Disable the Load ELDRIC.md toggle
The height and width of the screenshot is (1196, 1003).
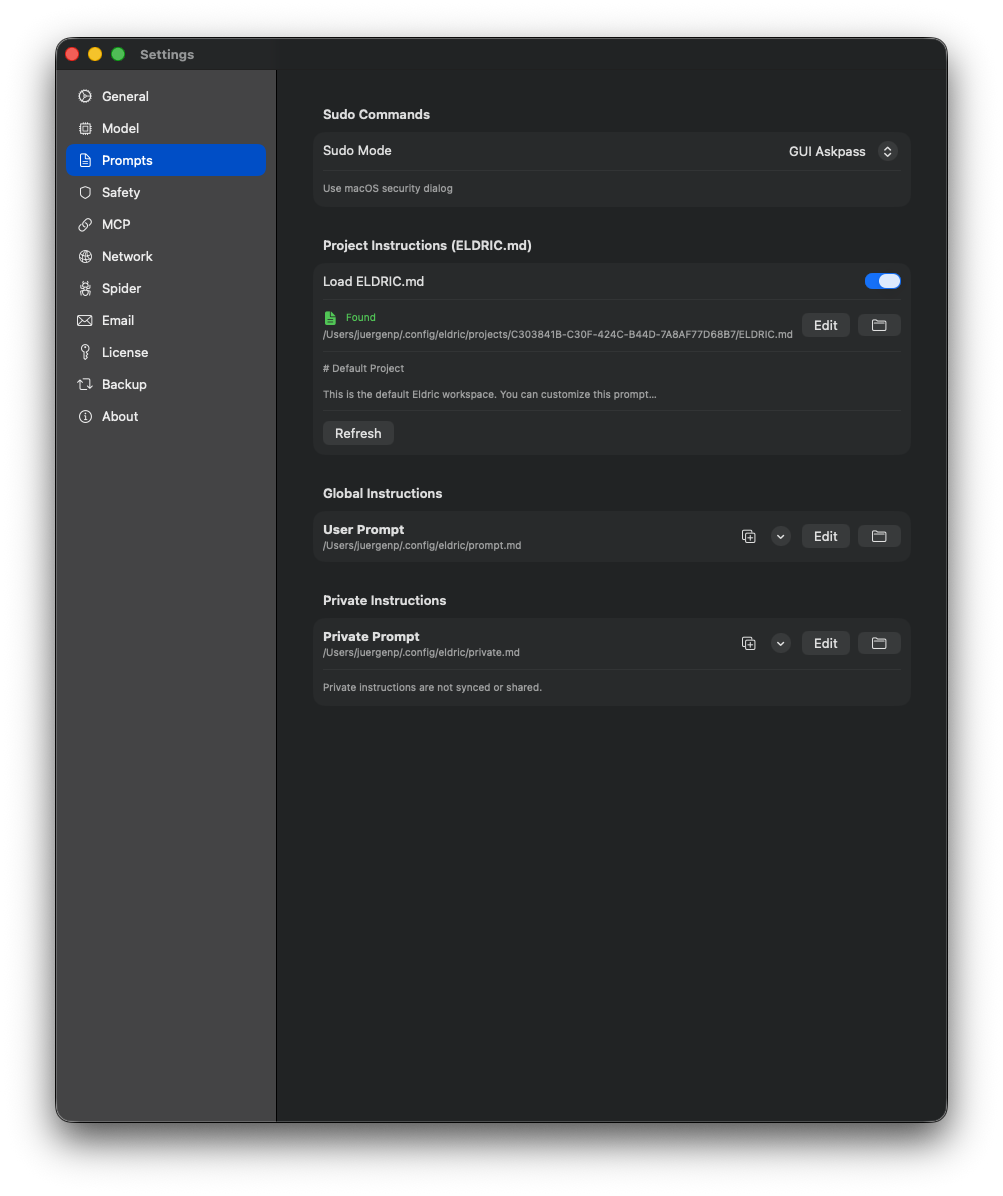(882, 281)
